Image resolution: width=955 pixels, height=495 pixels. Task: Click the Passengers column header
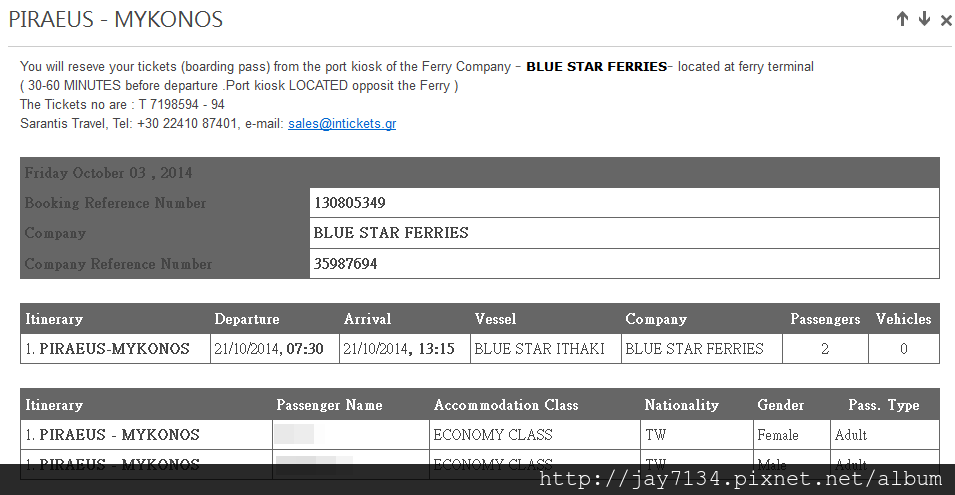[x=825, y=319]
